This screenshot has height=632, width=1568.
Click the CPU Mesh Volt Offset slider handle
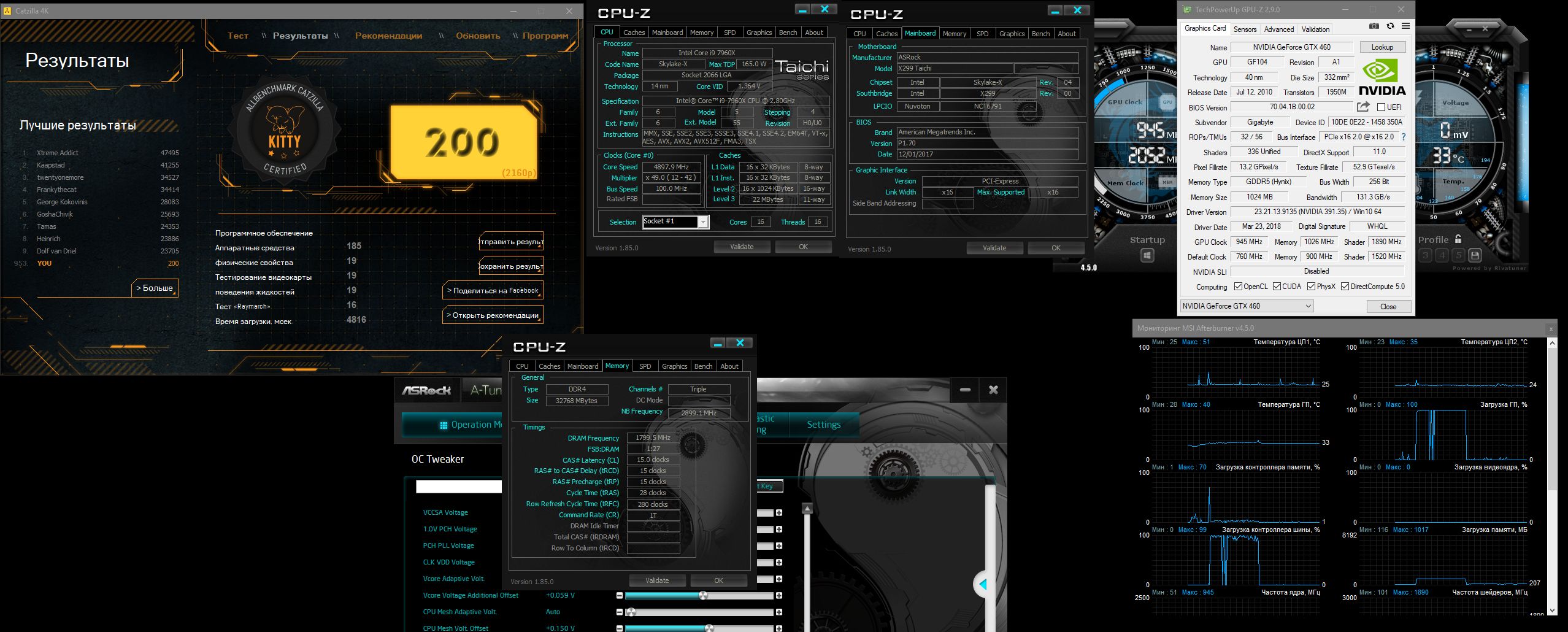[709, 628]
